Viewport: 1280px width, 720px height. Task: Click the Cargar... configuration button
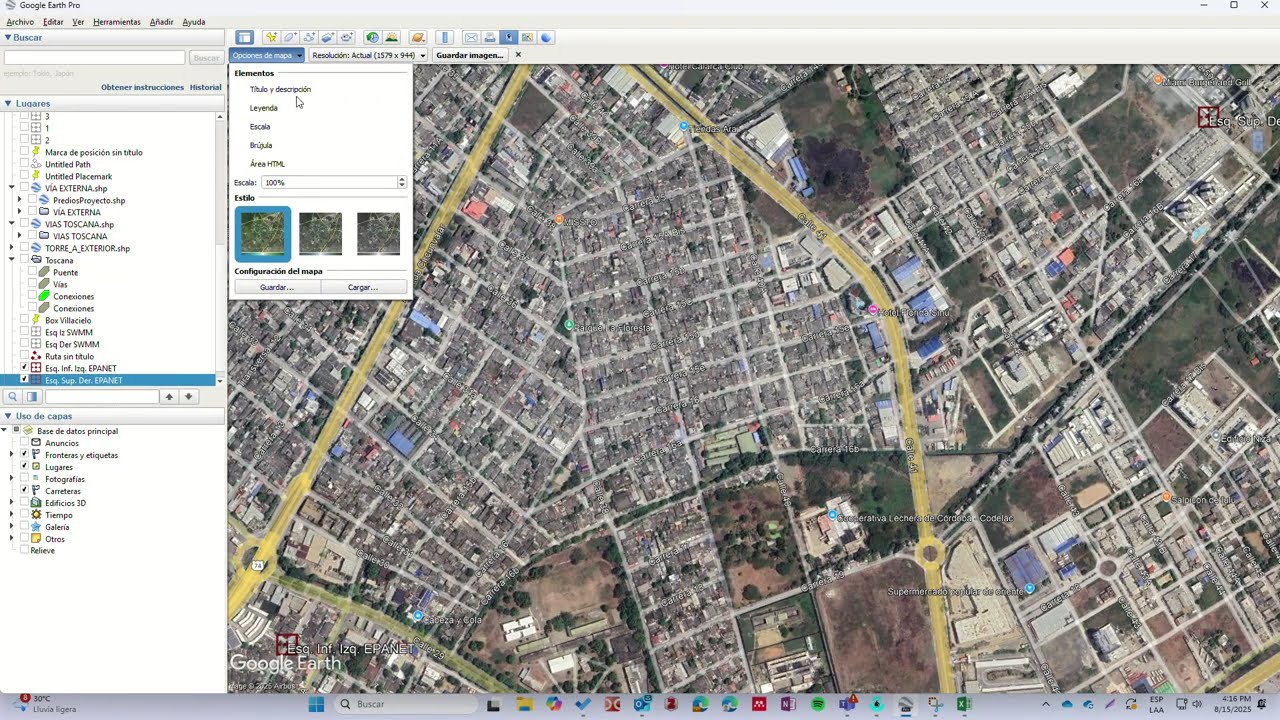[363, 287]
